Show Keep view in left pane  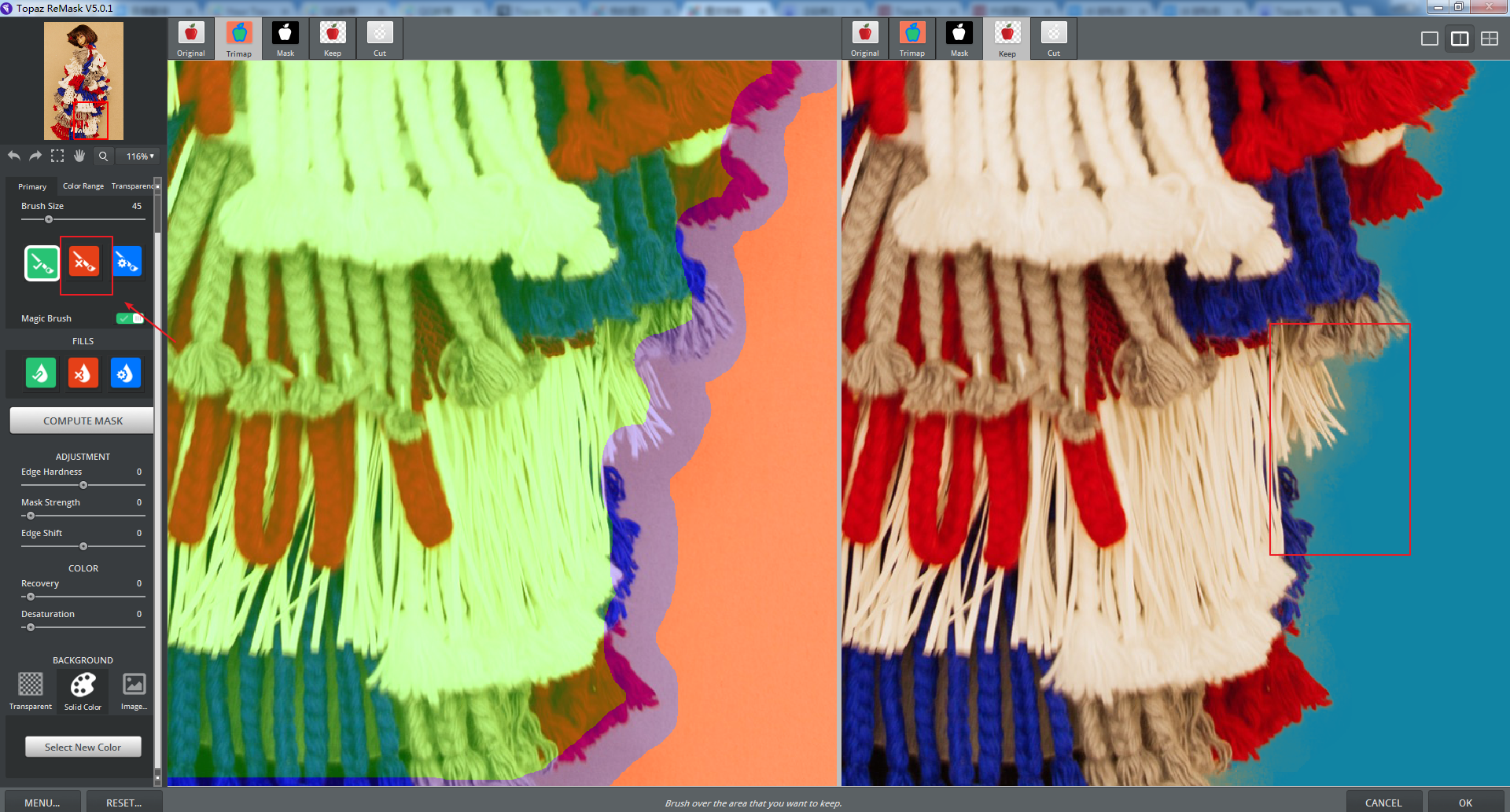(x=333, y=39)
